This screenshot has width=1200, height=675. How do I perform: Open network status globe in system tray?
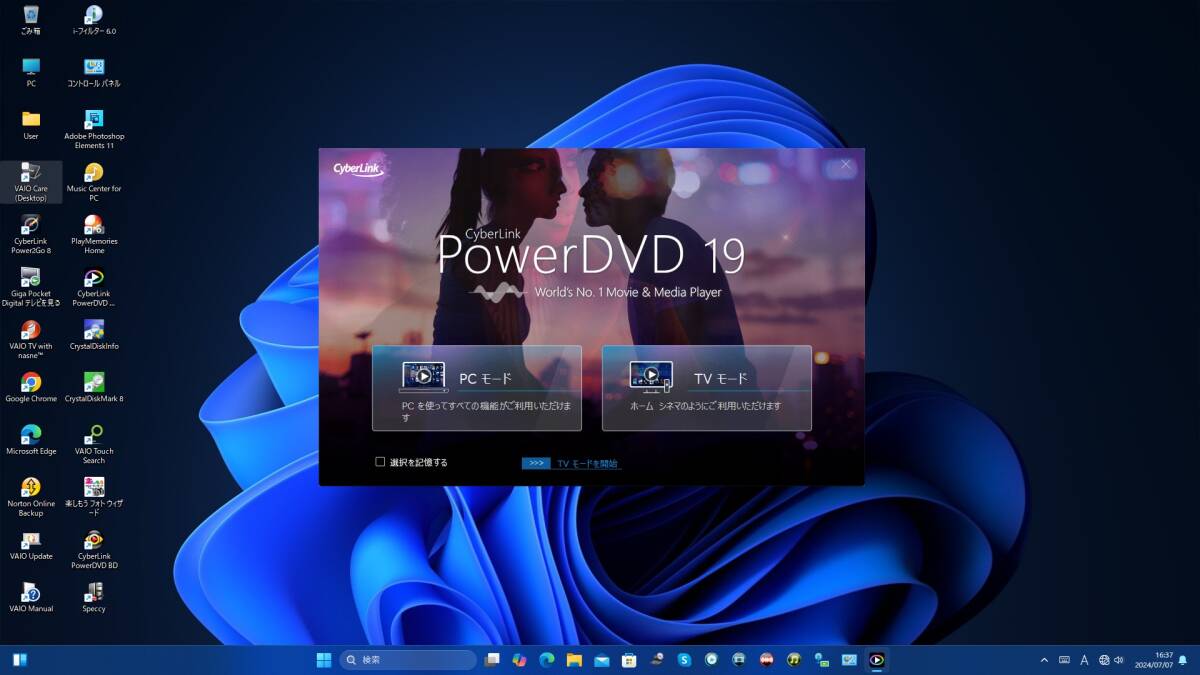[1104, 660]
